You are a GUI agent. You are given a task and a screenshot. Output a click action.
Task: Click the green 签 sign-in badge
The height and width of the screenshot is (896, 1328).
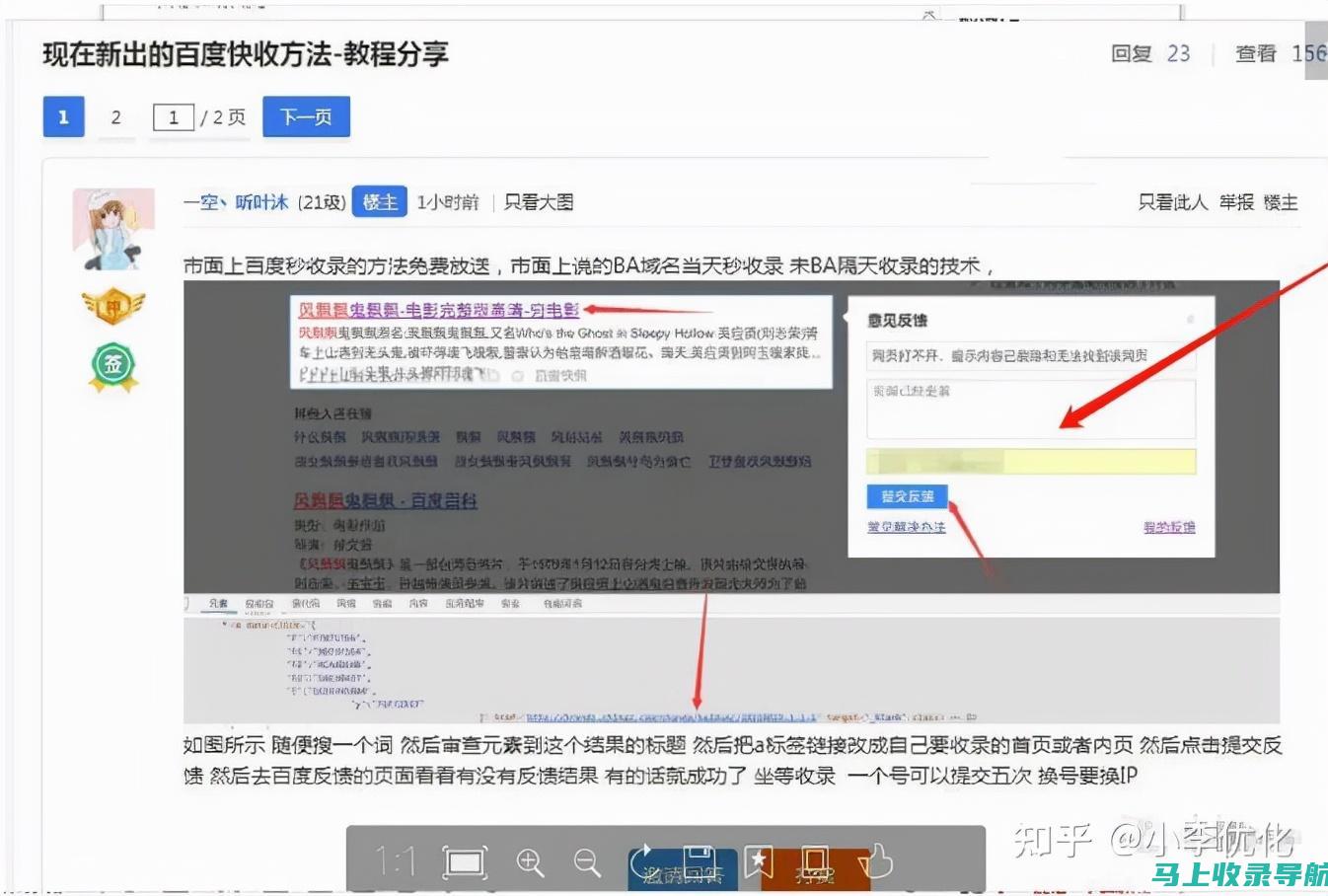(112, 366)
